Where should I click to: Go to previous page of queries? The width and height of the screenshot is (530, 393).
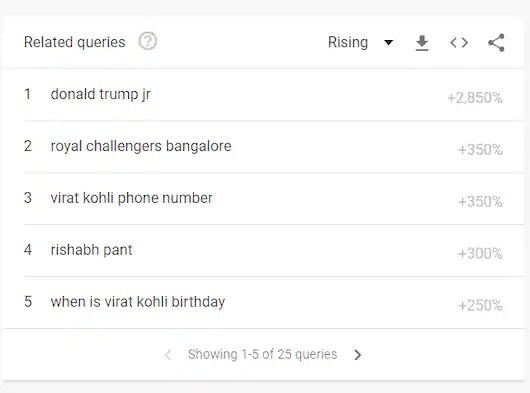168,354
